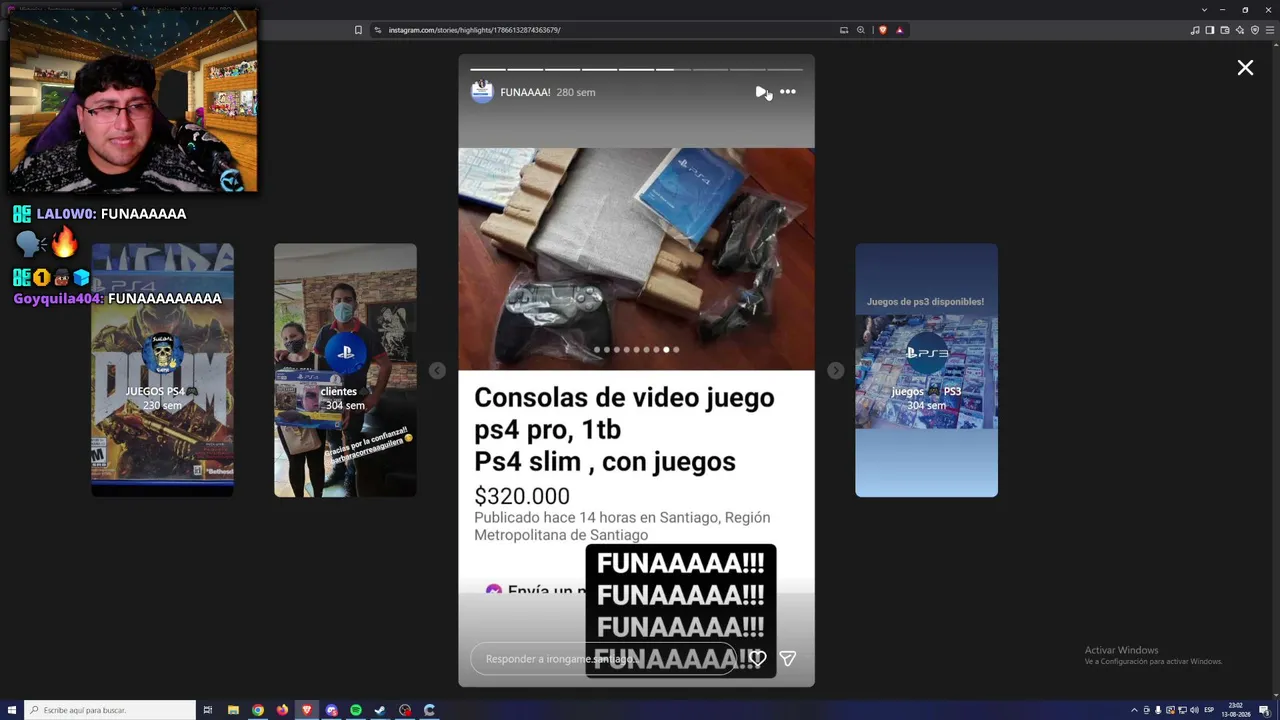This screenshot has height=720, width=1280.
Task: Click the 'Consolas de video juego' listing title
Action: [624, 429]
